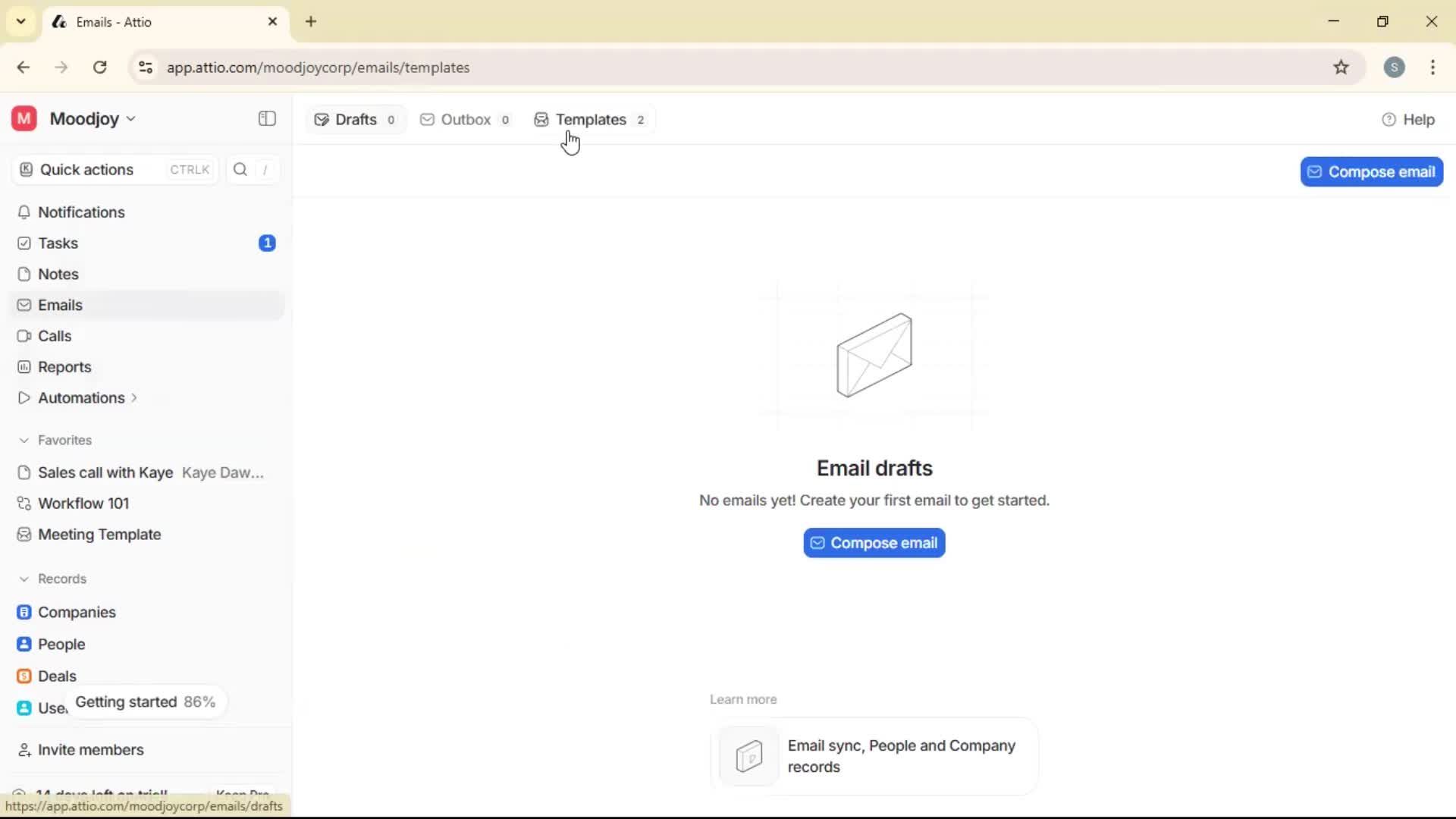Open Reports from the sidebar
Screen dimensions: 1456x819
point(63,366)
